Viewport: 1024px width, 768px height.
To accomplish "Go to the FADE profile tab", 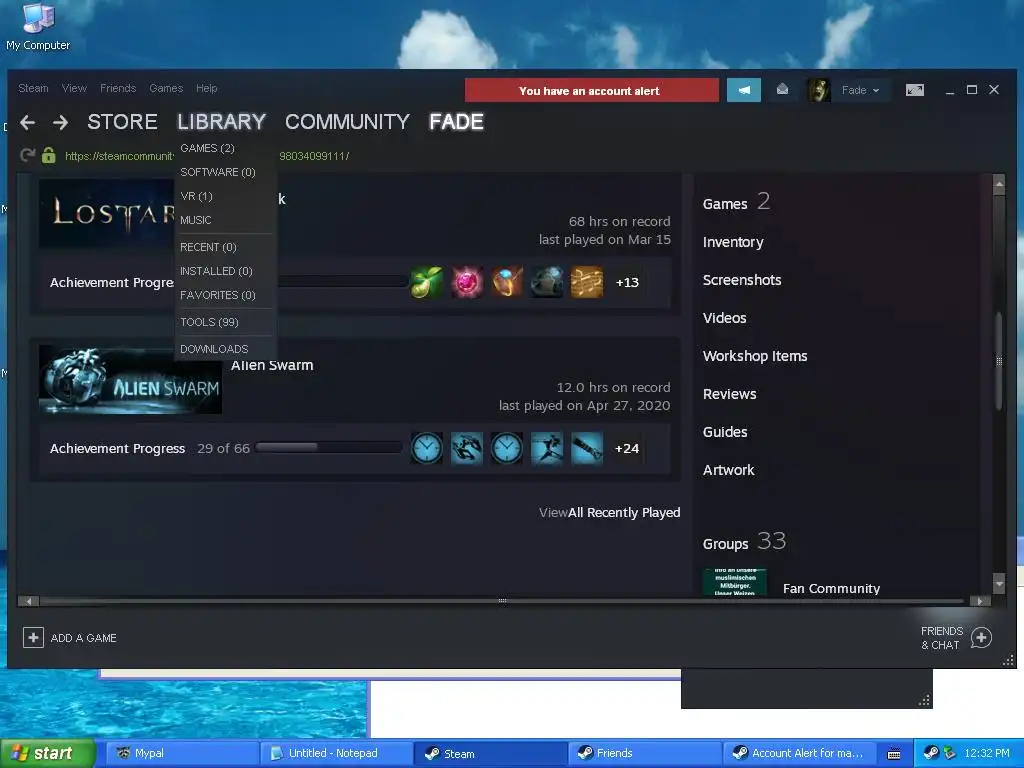I will (456, 121).
